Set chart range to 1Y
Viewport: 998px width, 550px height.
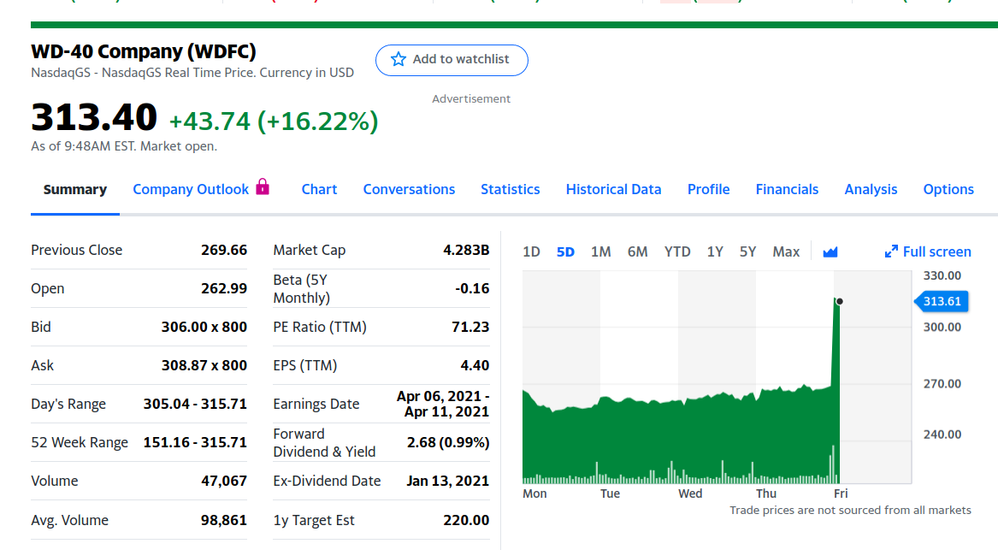[714, 252]
